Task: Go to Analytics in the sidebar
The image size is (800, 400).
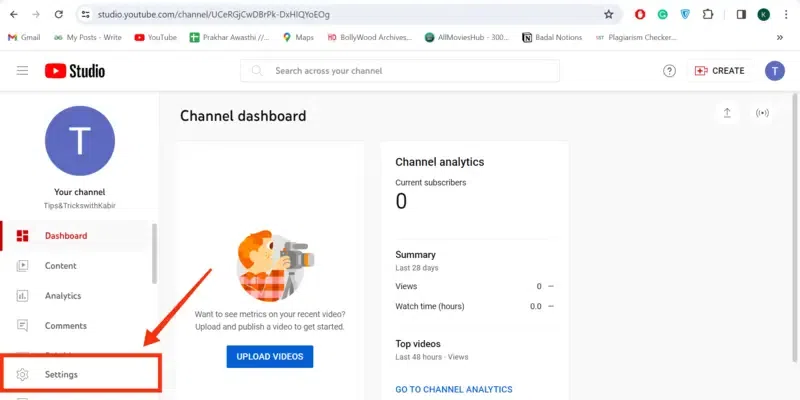Action: click(63, 296)
